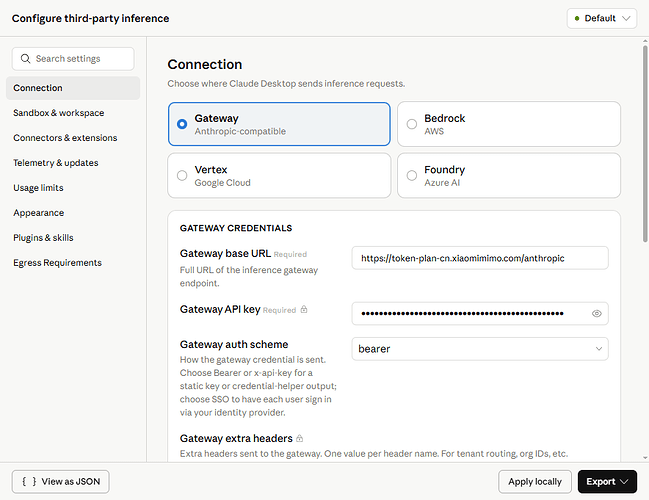
Task: Choose the Vertex Google Cloud option
Action: (279, 175)
